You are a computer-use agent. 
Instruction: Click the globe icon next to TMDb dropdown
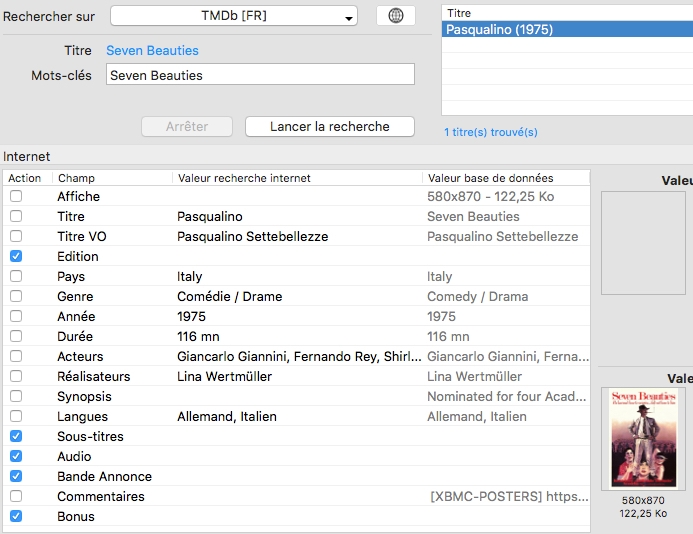[395, 16]
